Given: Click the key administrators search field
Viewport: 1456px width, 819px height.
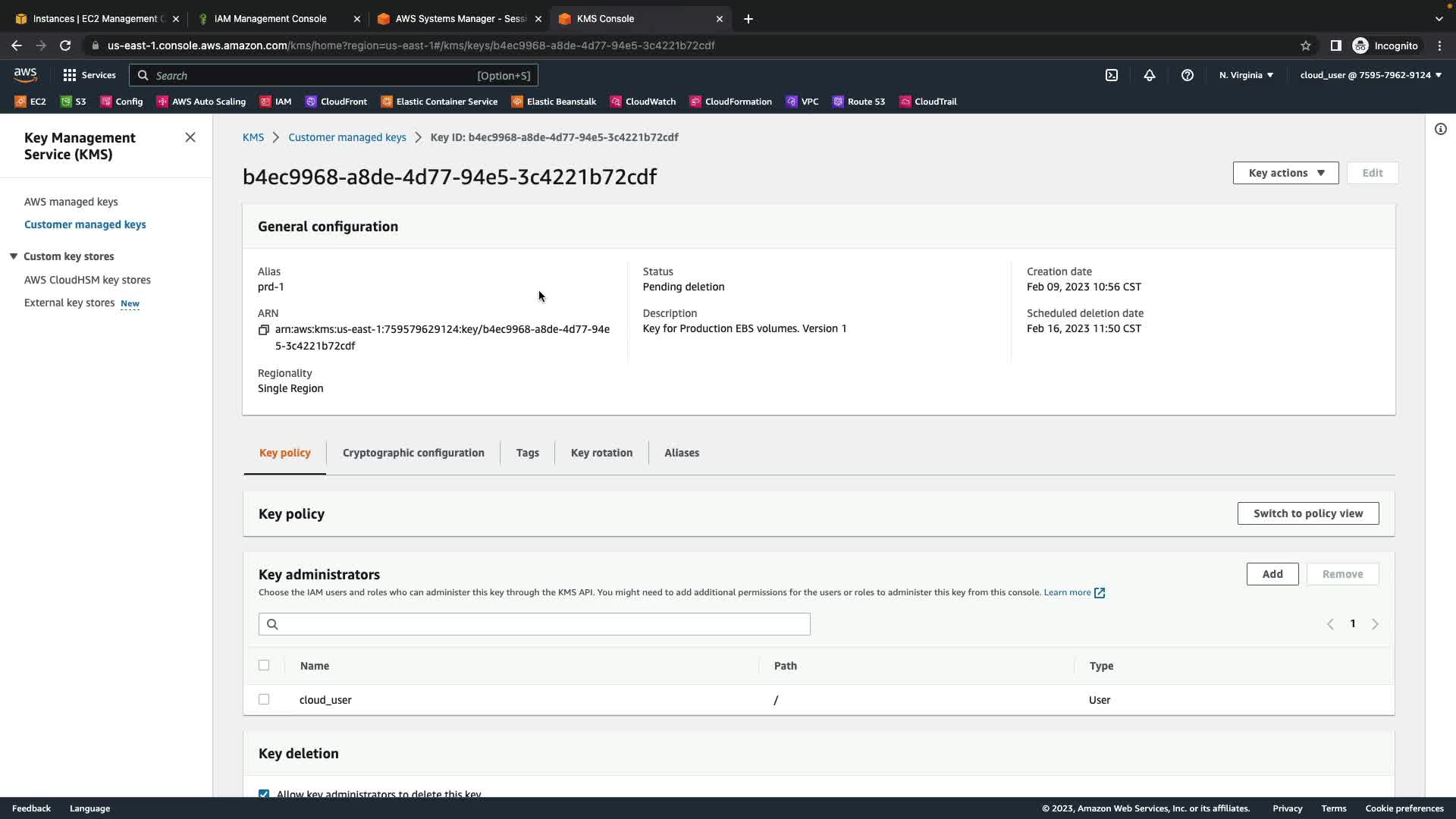Looking at the screenshot, I should pos(535,624).
